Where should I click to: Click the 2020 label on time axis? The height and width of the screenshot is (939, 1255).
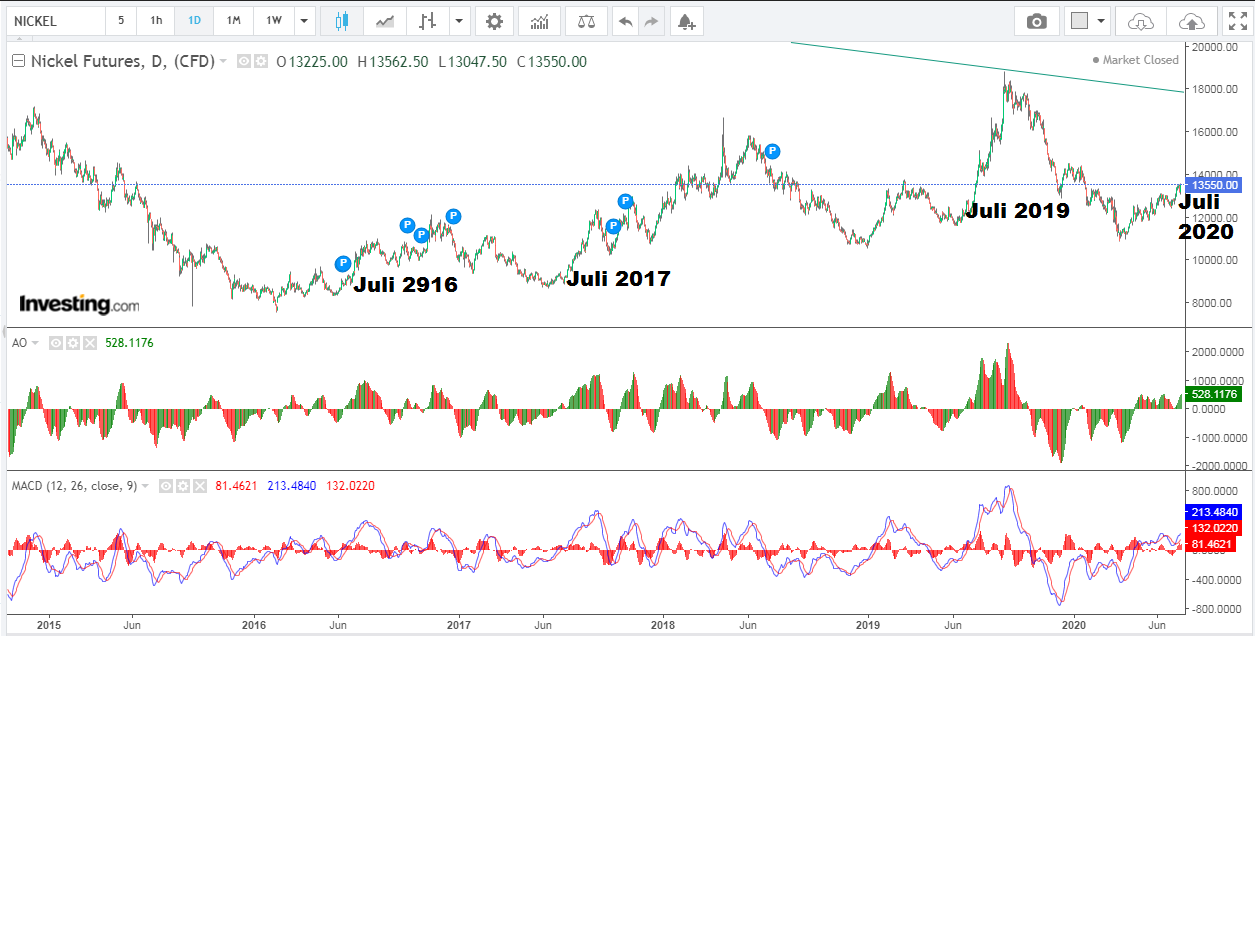pos(1073,625)
